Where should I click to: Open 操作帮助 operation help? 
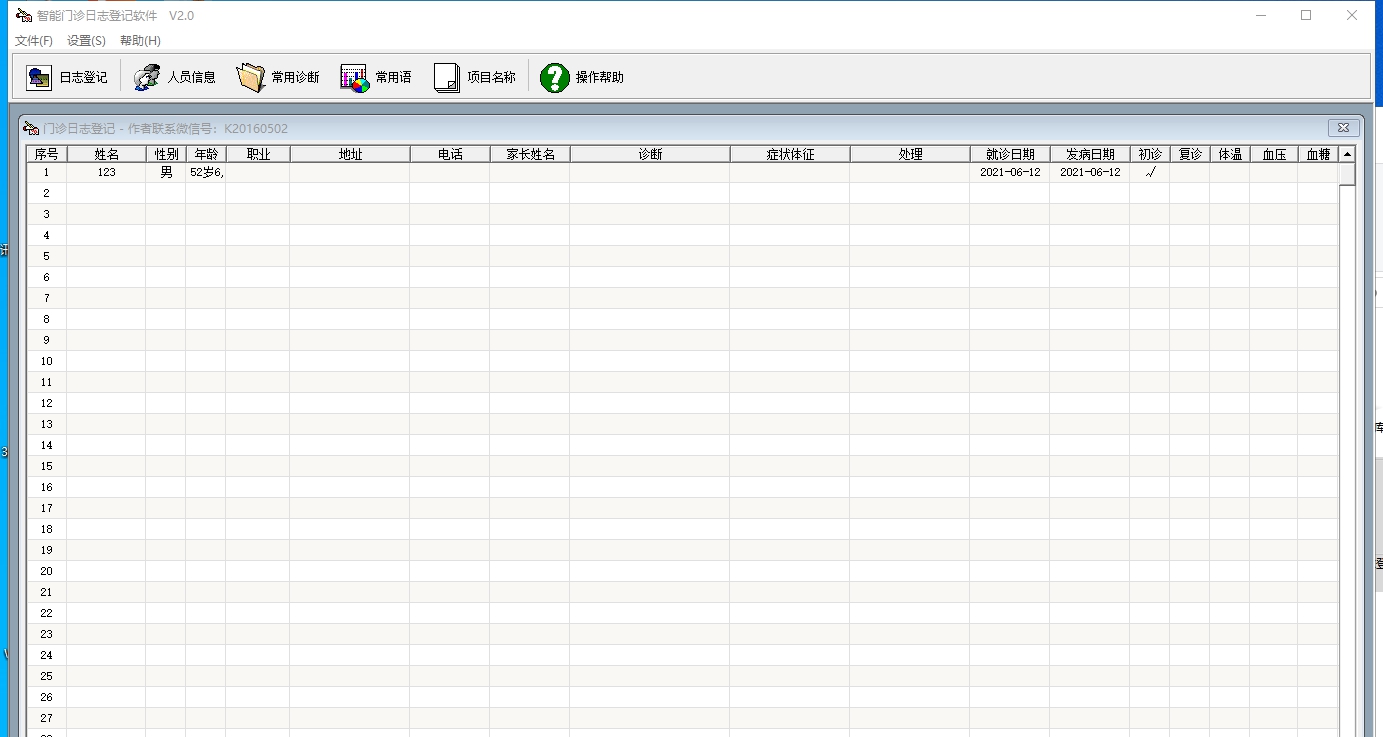pyautogui.click(x=582, y=77)
